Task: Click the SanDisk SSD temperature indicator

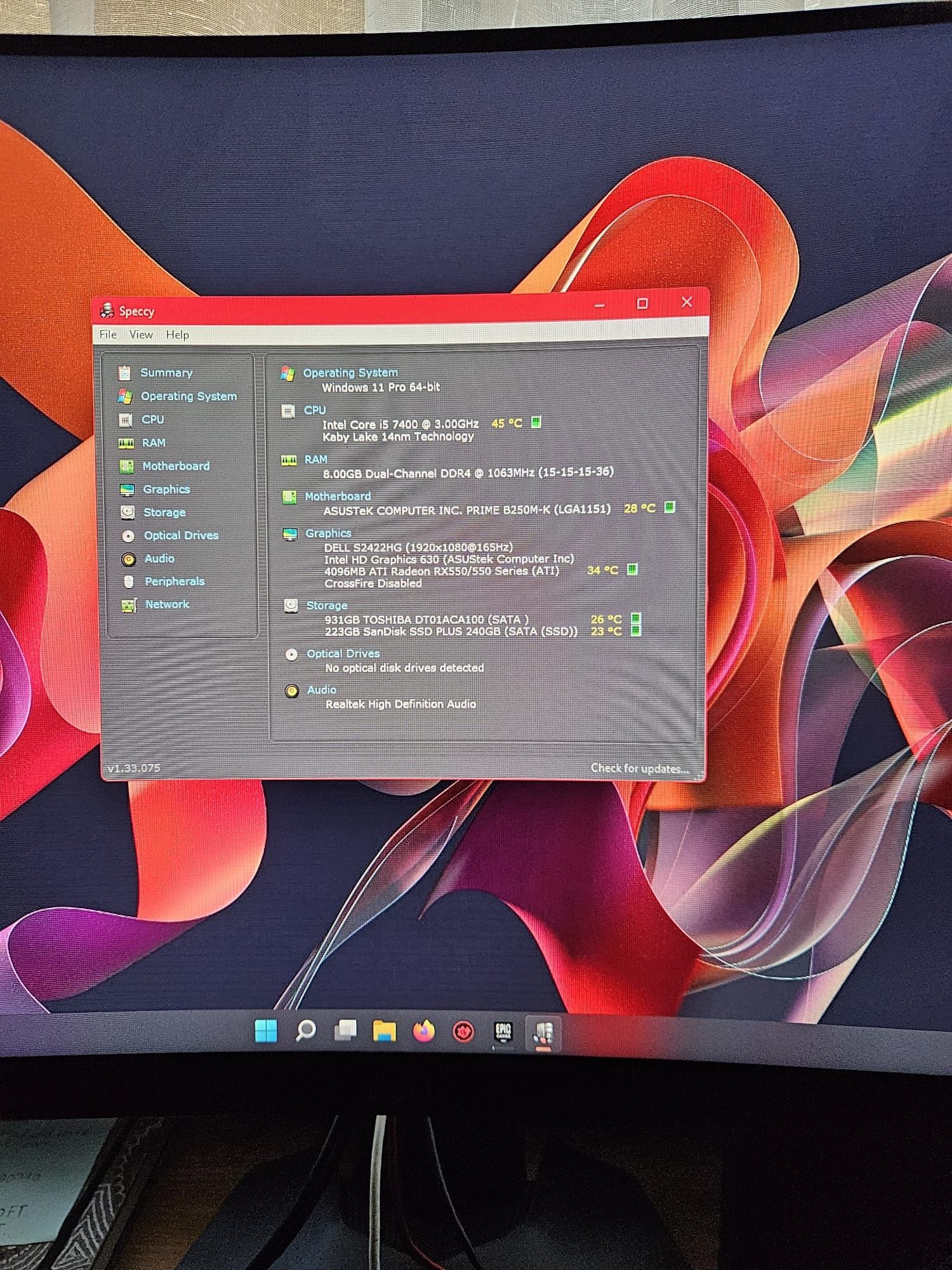Action: (x=636, y=630)
